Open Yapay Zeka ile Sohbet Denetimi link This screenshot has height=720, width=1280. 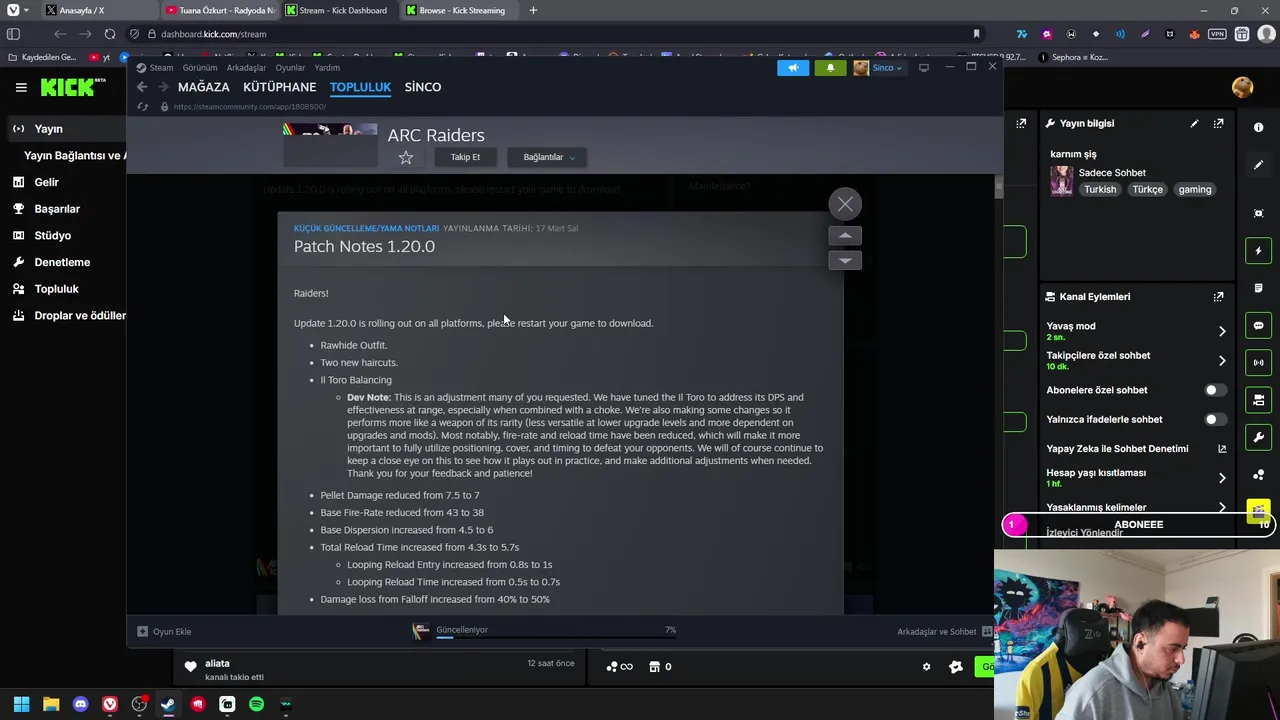click(x=1221, y=450)
